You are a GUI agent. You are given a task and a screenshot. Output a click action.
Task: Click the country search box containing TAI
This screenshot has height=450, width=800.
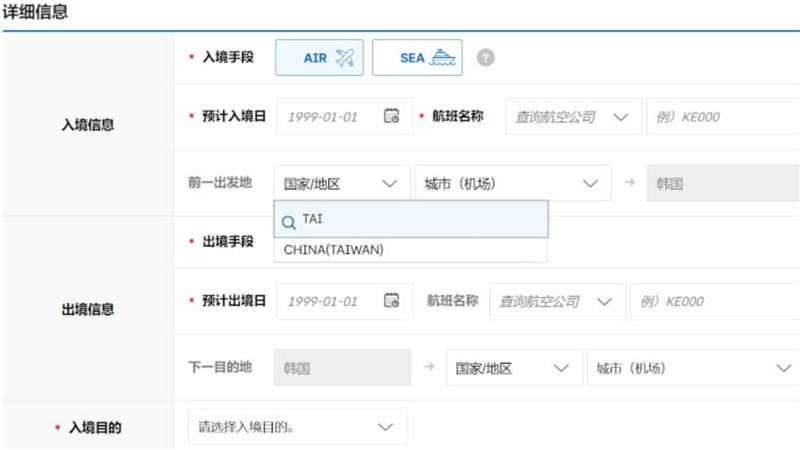[x=420, y=219]
